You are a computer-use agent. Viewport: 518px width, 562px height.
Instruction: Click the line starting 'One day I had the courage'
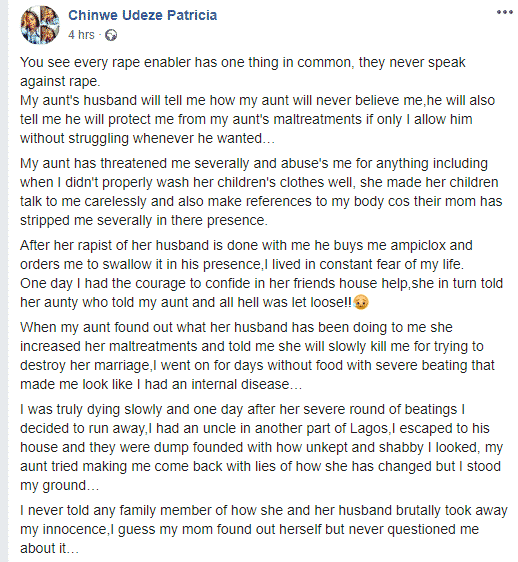(x=262, y=284)
